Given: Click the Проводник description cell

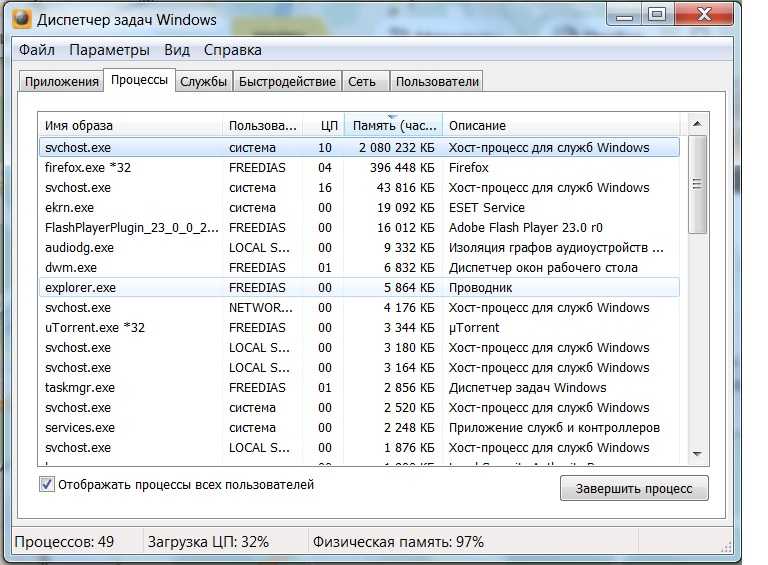Looking at the screenshot, I should [x=480, y=288].
